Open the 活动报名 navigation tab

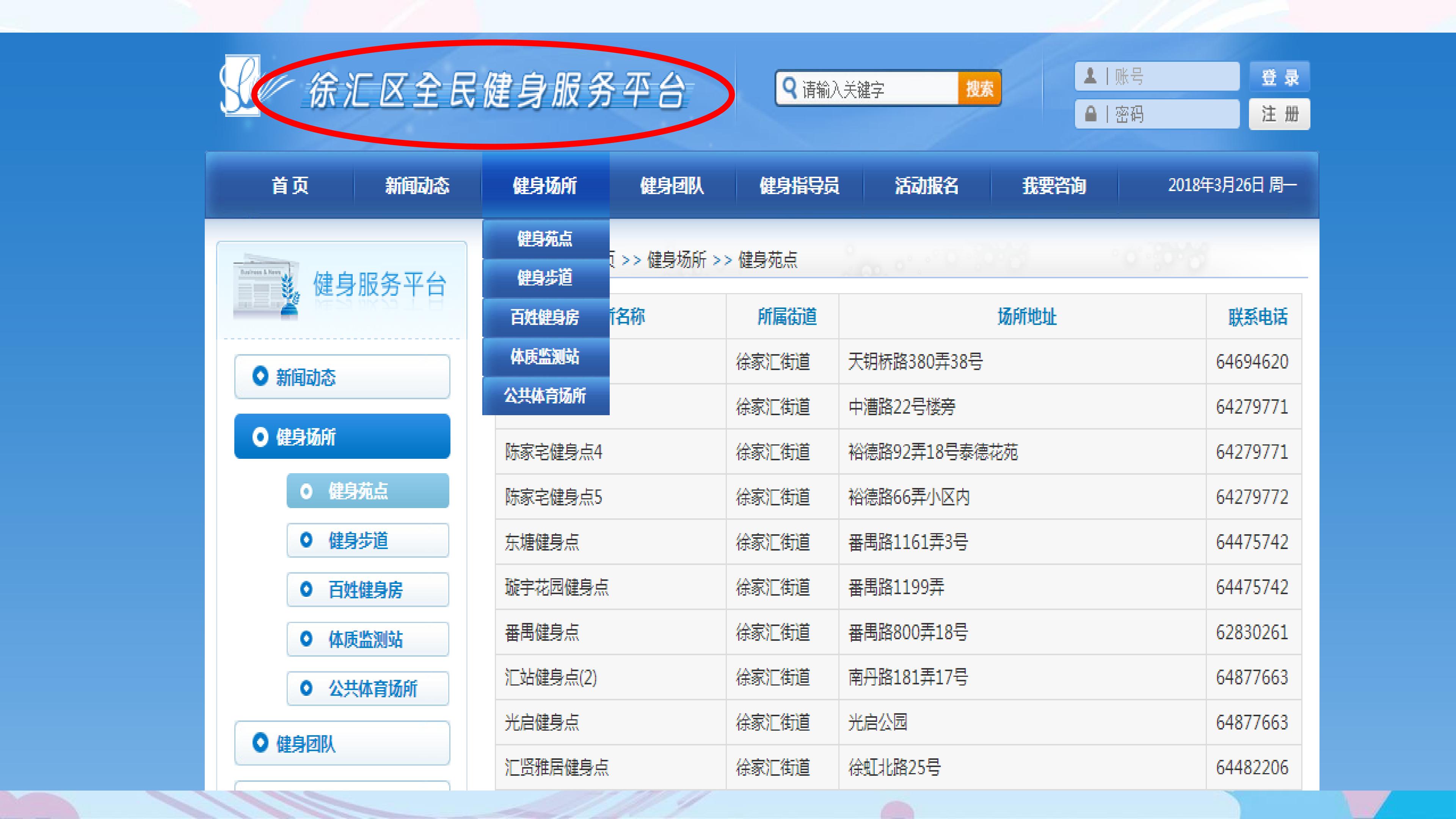(x=927, y=185)
